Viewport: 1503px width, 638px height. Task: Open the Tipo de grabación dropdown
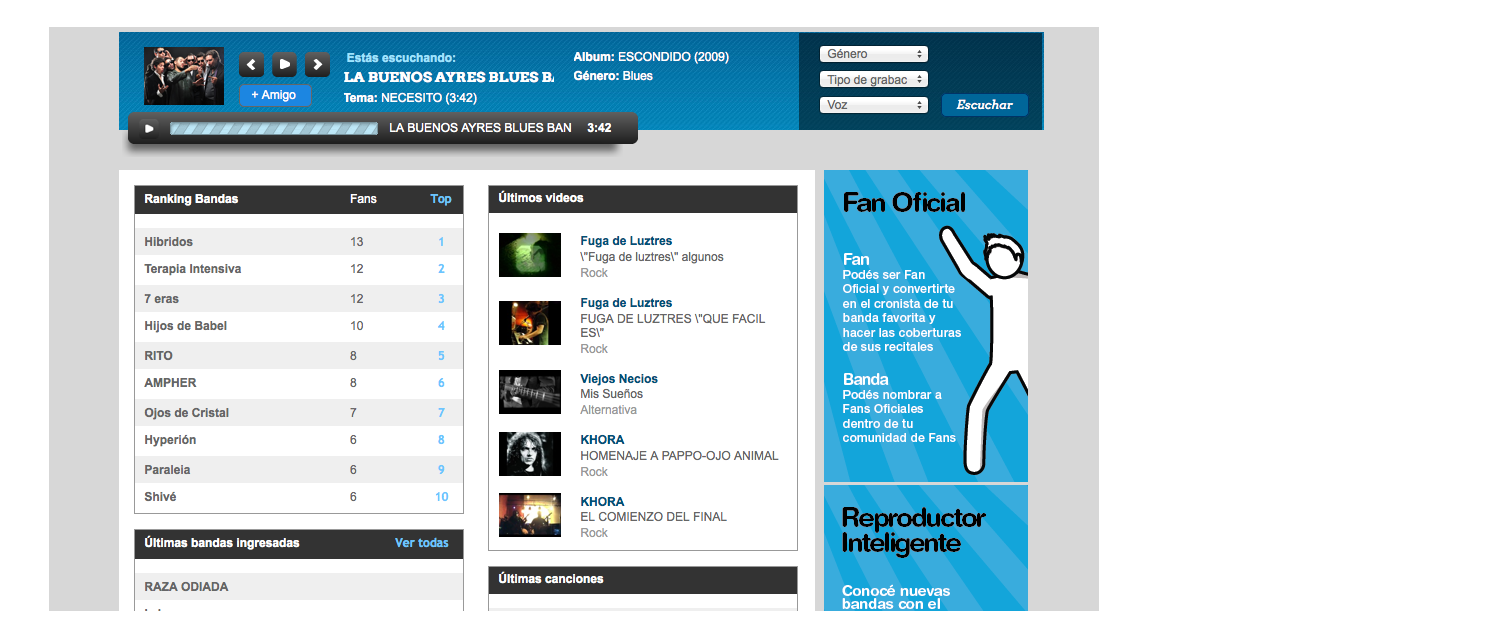click(x=874, y=79)
